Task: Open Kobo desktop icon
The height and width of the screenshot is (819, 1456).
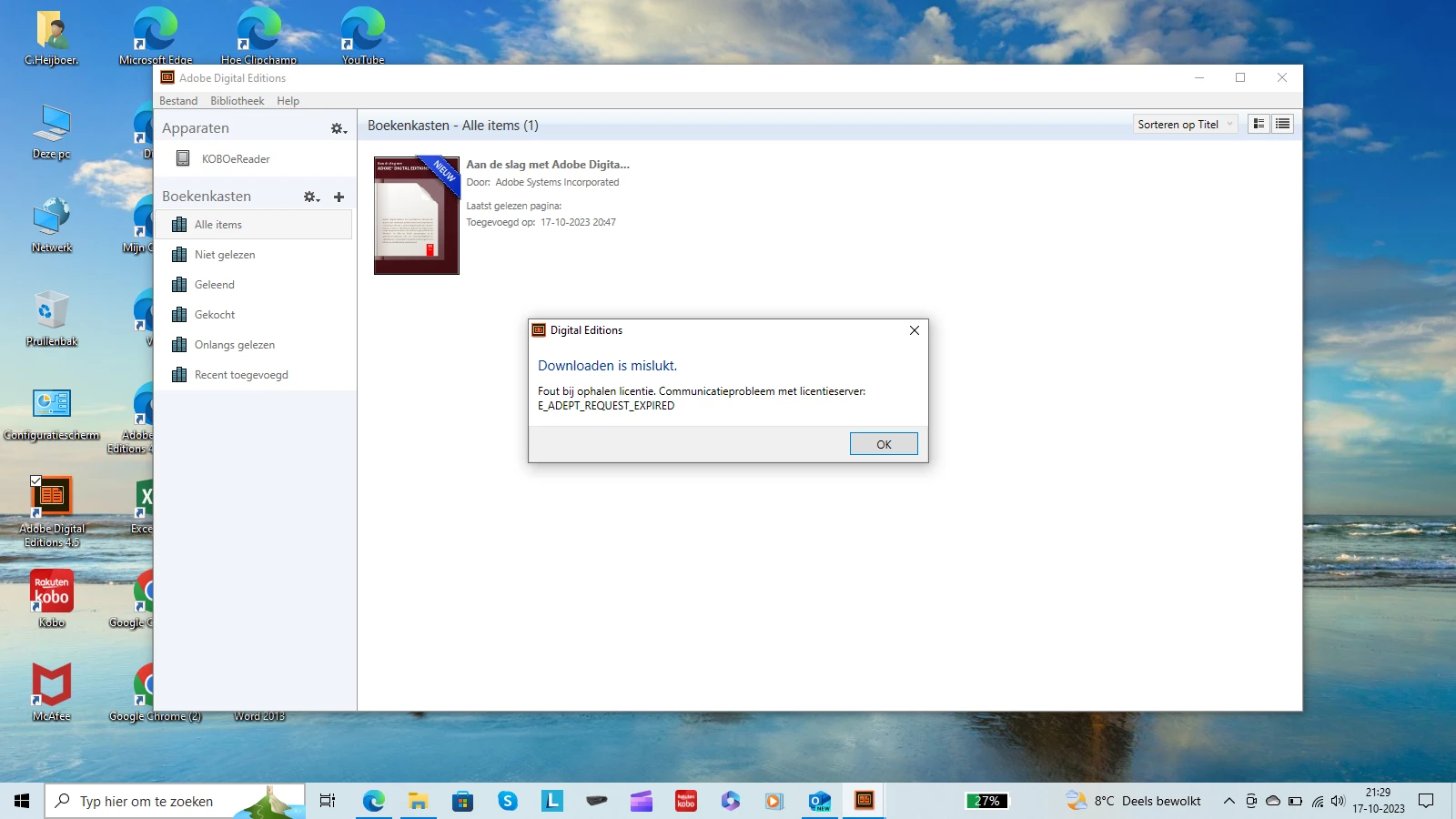Action: click(x=52, y=599)
